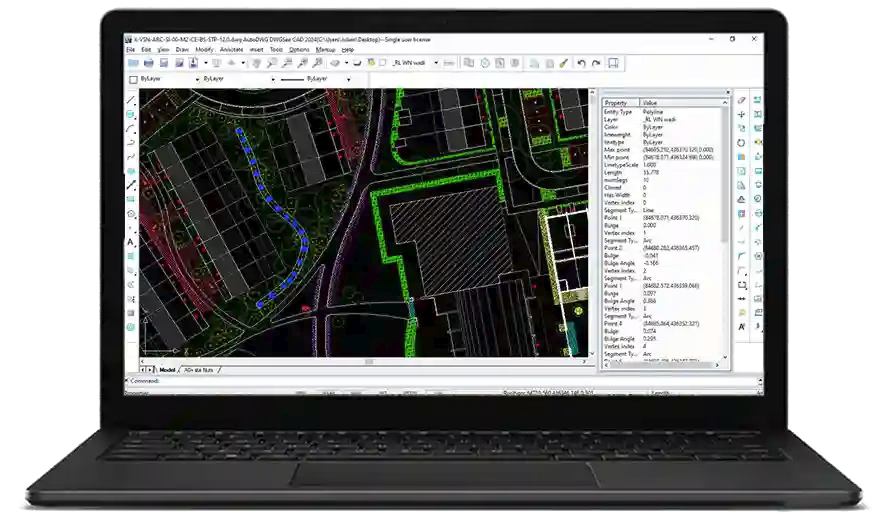Expand dropdown arrow beside the eraser-shaped icon
Image resolution: width=888 pixels, height=518 pixels.
[346, 63]
